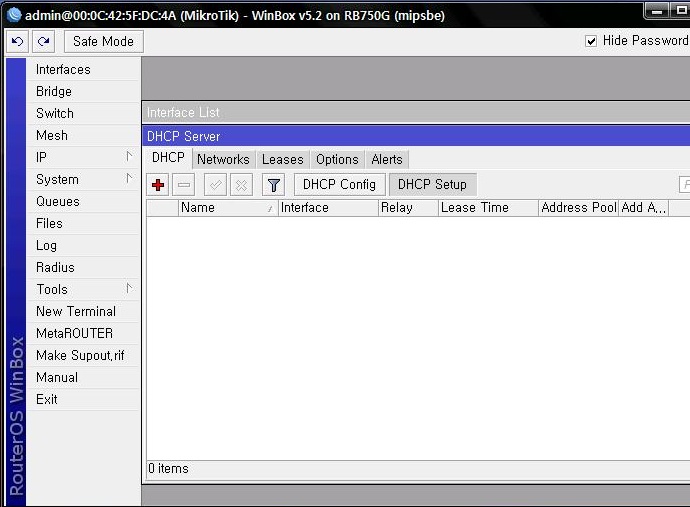Open New Terminal from the sidebar

point(83,312)
